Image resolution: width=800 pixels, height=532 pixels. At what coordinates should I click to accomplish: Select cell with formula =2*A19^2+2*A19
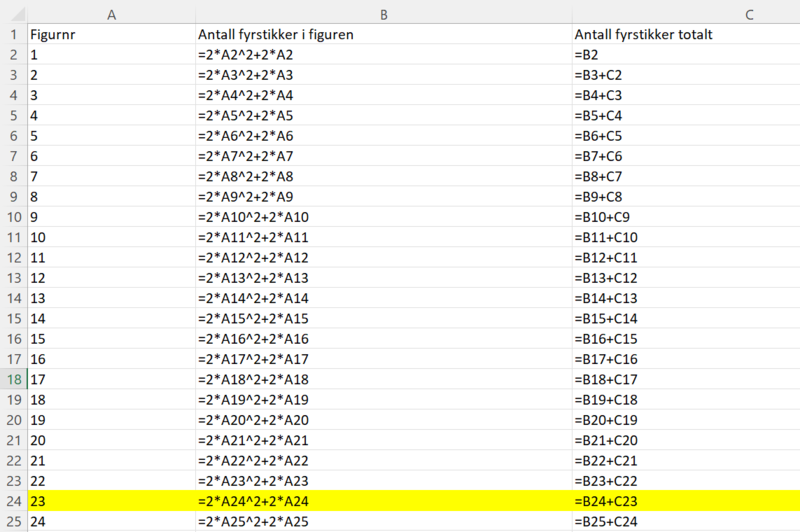click(384, 399)
